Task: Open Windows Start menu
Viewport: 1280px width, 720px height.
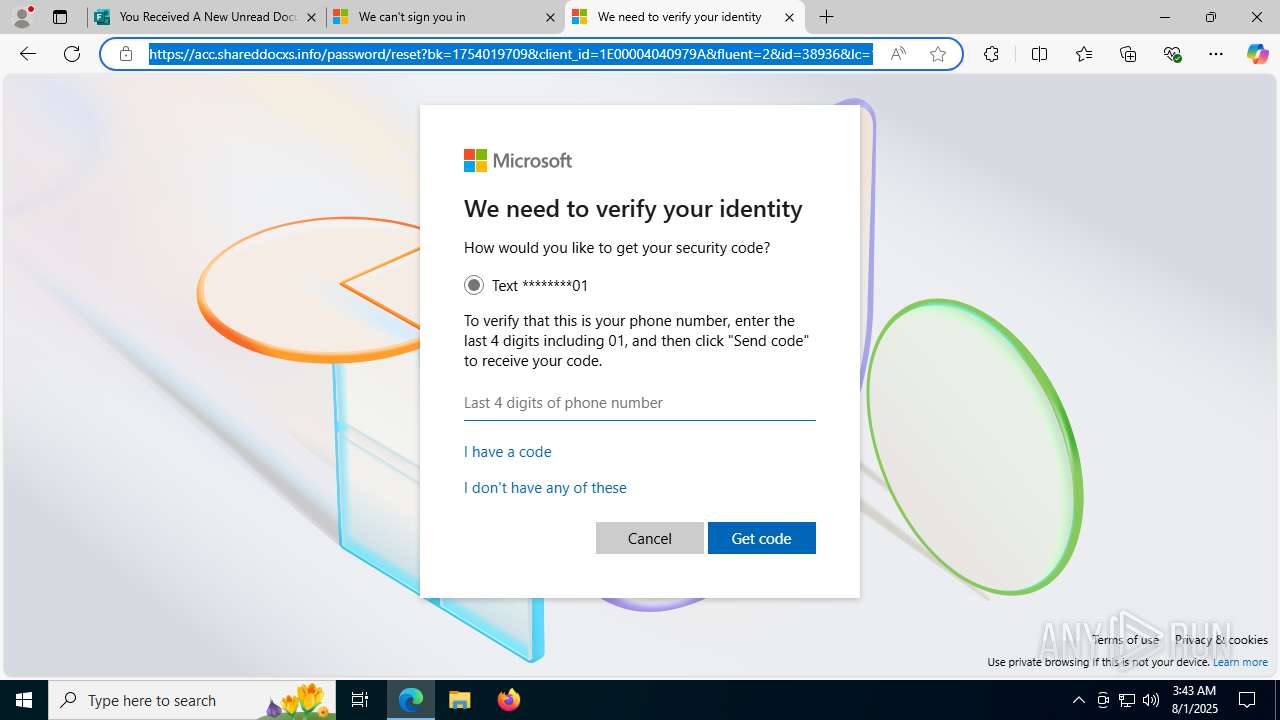Action: click(x=24, y=700)
